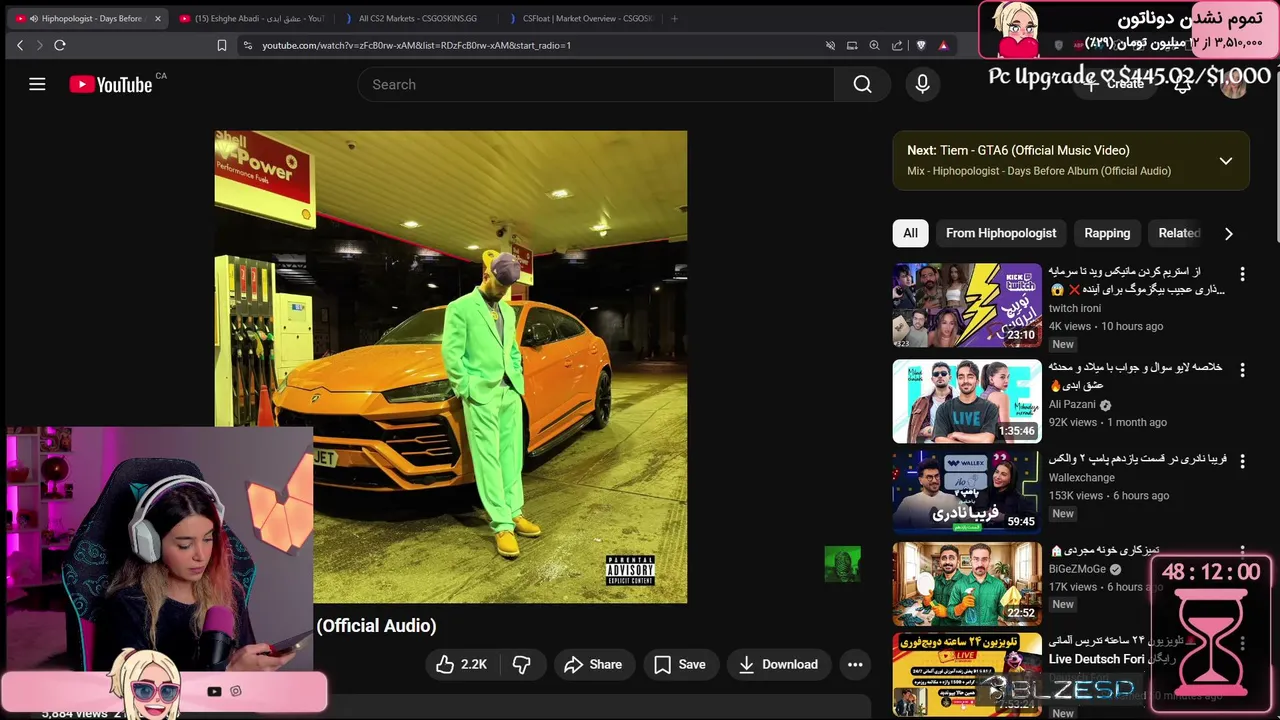
Task: Open BiGeZMoGe channel name
Action: (x=1077, y=569)
